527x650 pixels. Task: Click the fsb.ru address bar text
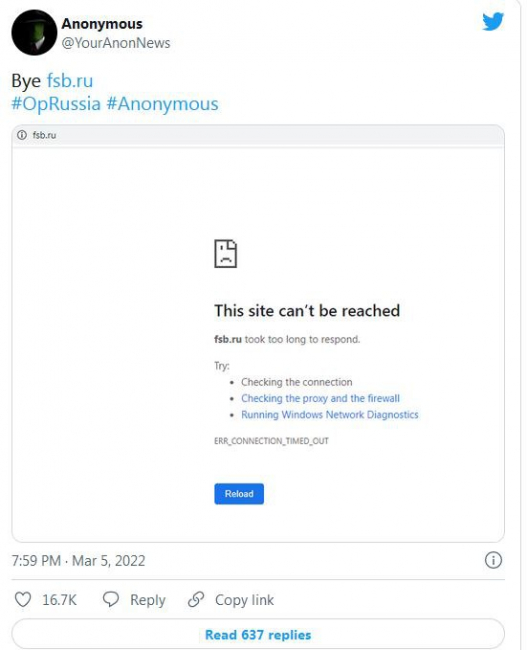(44, 135)
